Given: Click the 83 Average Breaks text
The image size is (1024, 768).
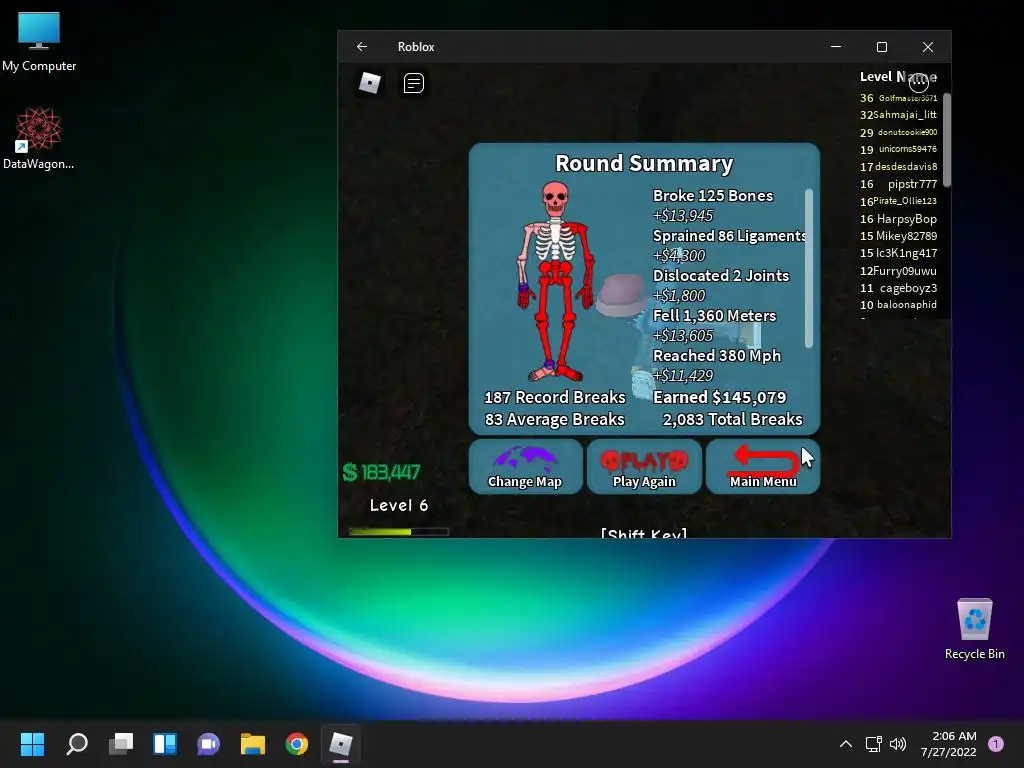Looking at the screenshot, I should 554,419.
